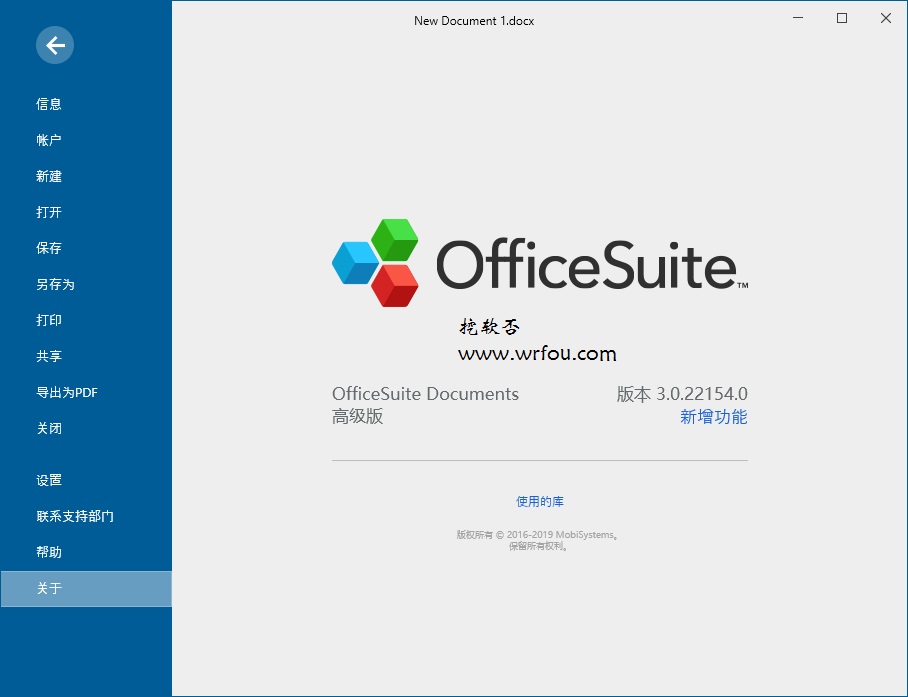Screen dimensions: 908x697
Task: Open 设置 from the sidebar
Action: pyautogui.click(x=49, y=480)
